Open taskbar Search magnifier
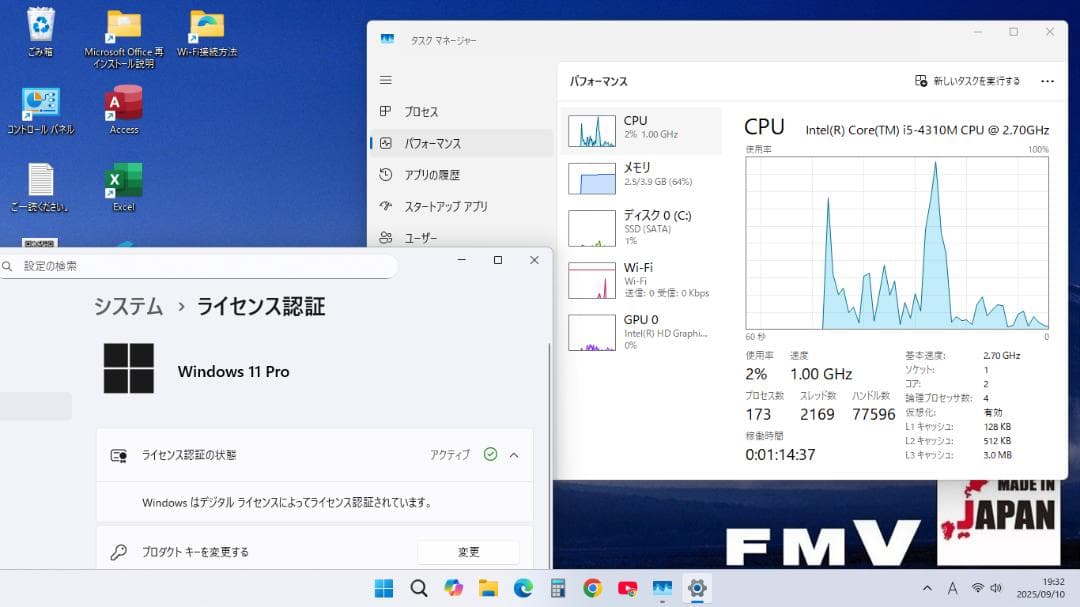 click(419, 588)
